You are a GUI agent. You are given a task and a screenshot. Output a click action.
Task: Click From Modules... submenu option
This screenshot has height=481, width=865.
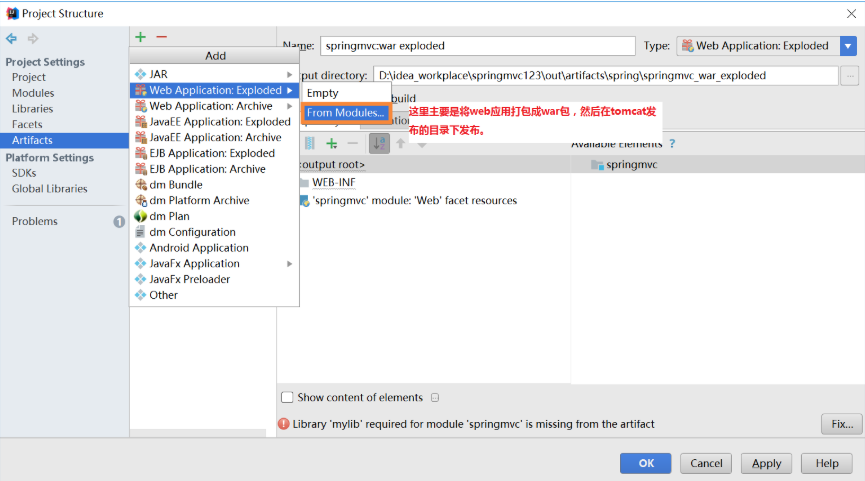coord(346,113)
